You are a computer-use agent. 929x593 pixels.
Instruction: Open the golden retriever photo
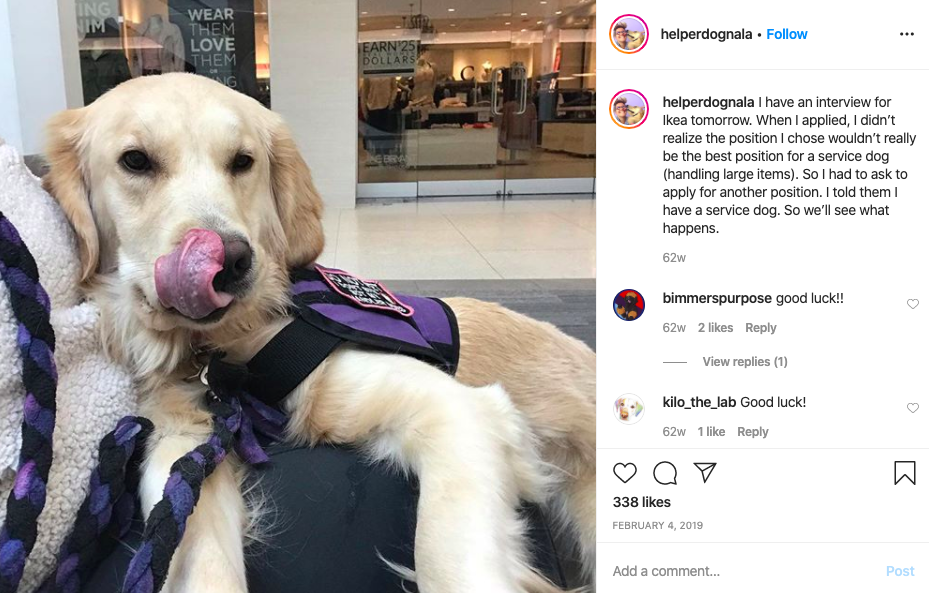coord(298,296)
